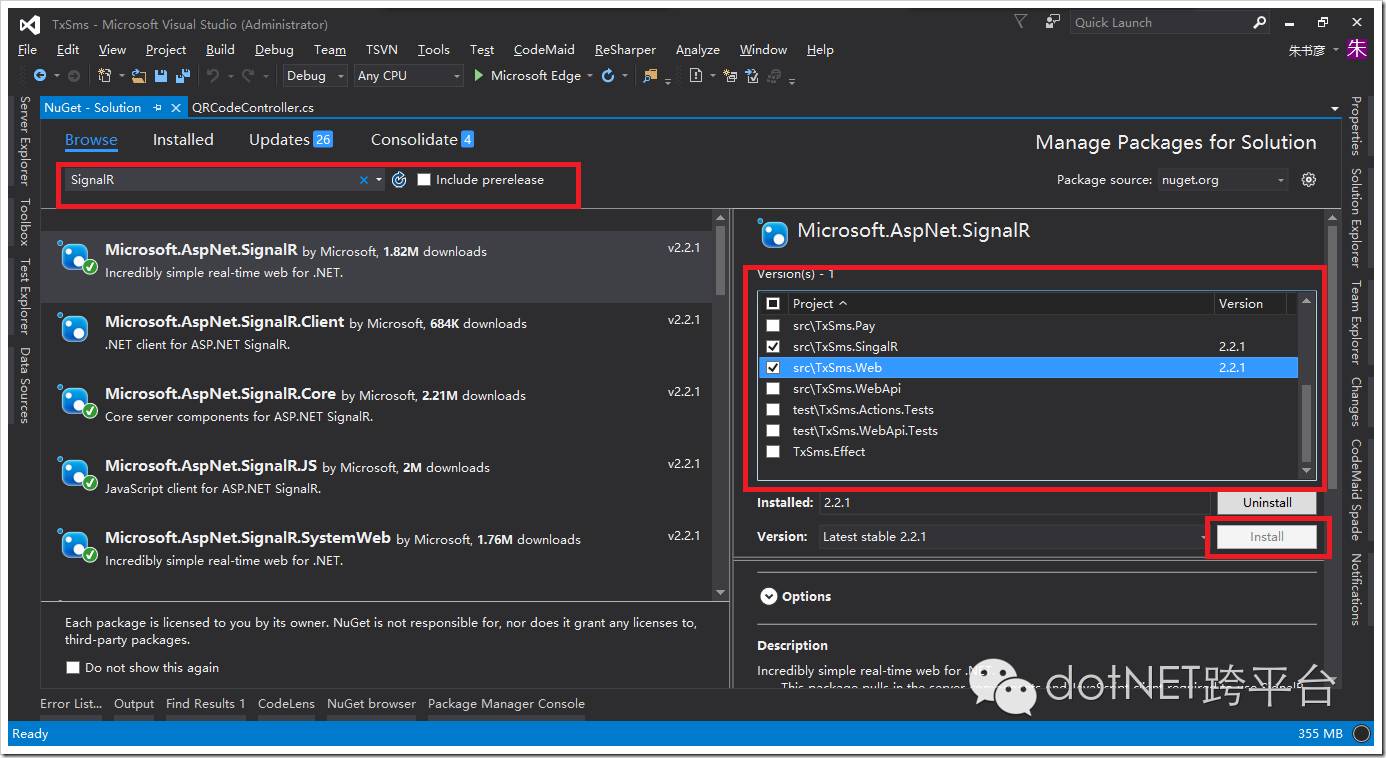
Task: Enable the Include prerelease checkbox
Action: tap(424, 180)
